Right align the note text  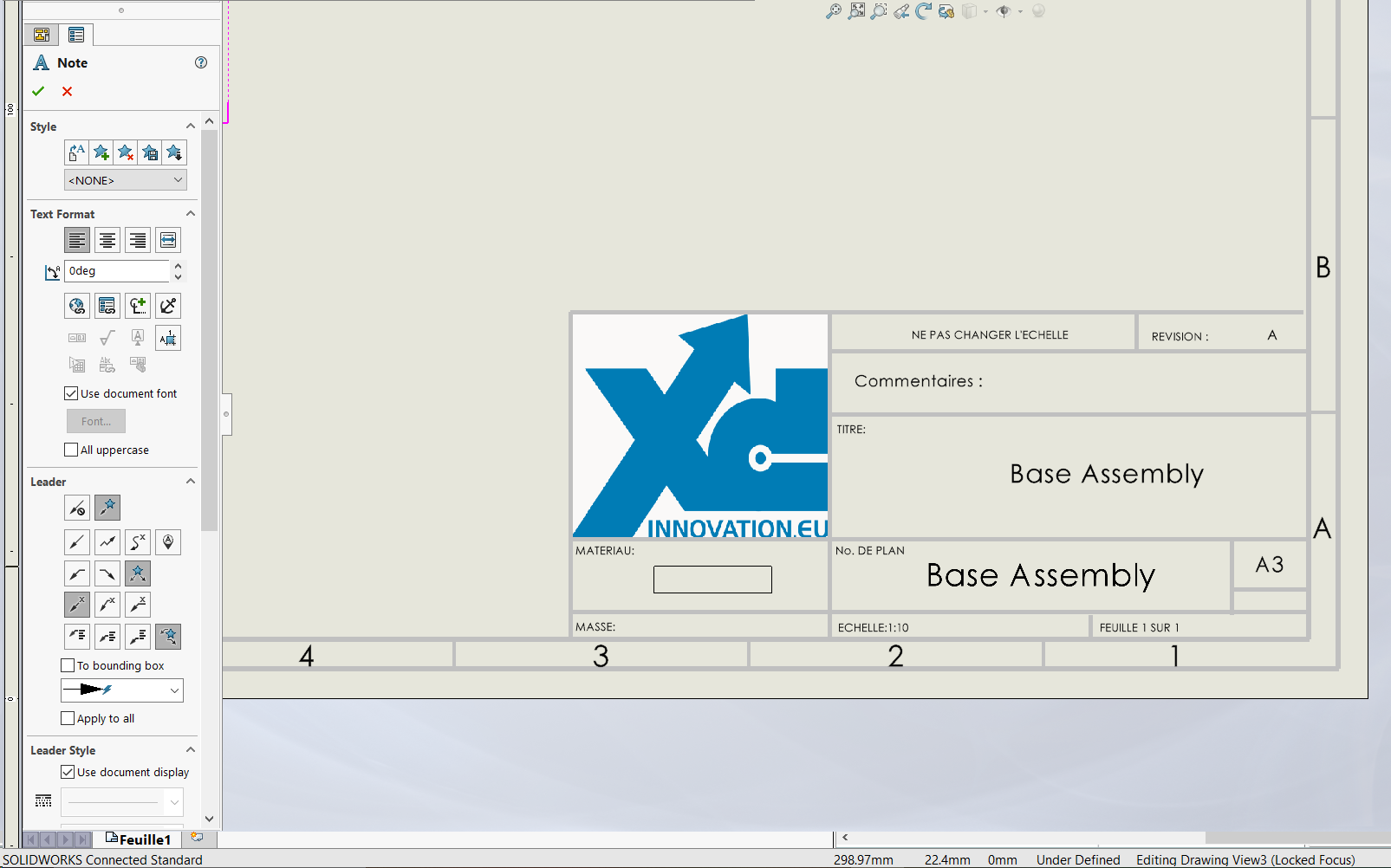138,240
